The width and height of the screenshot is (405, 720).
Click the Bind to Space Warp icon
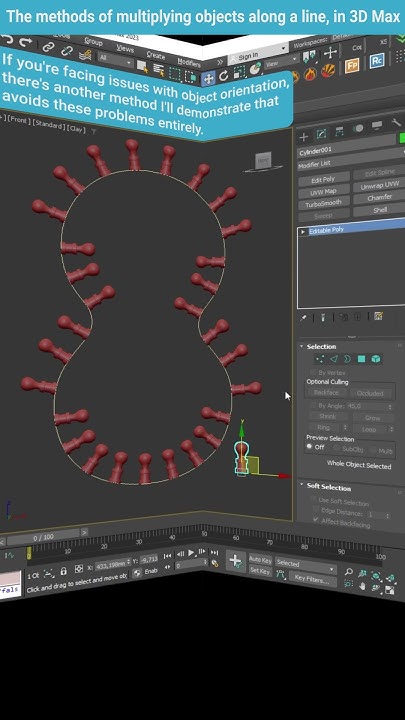point(84,55)
